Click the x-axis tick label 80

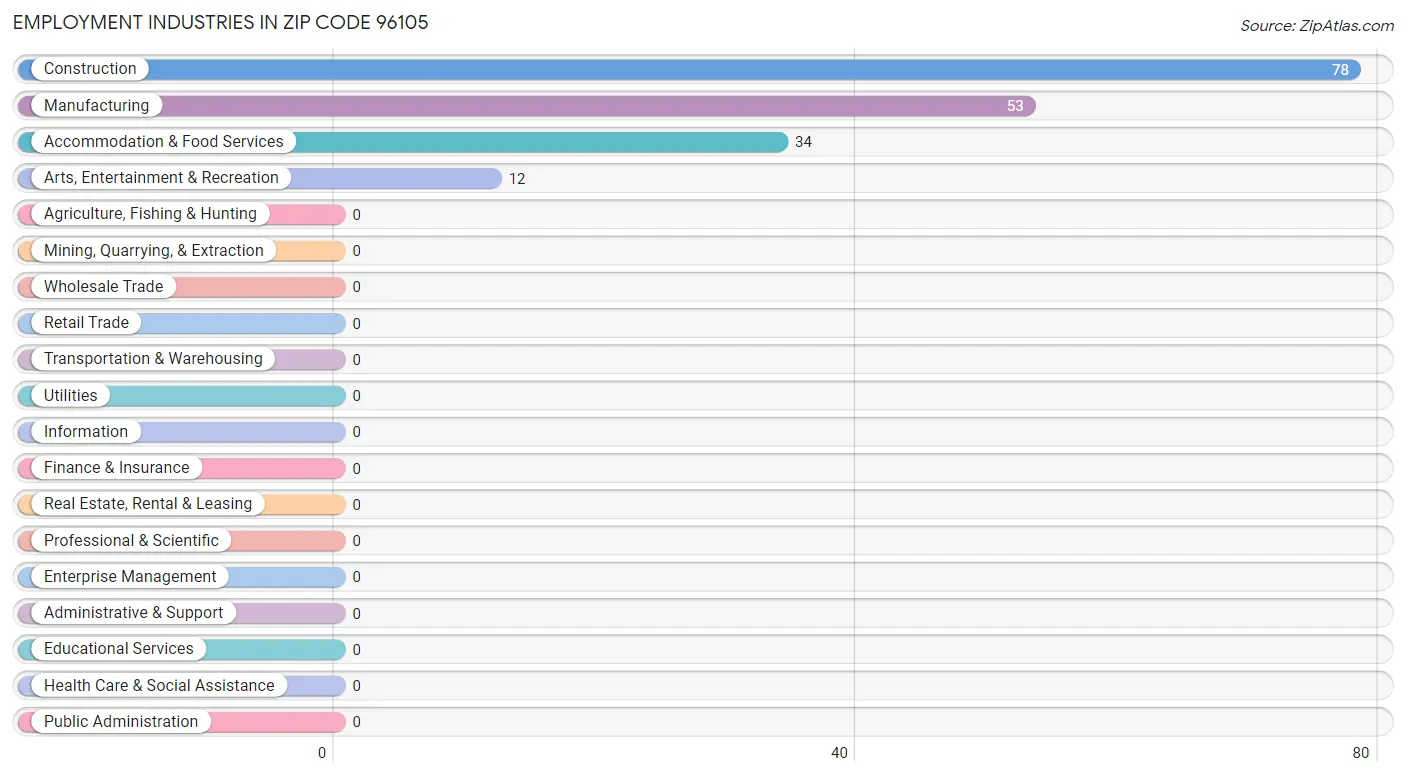coord(1360,753)
